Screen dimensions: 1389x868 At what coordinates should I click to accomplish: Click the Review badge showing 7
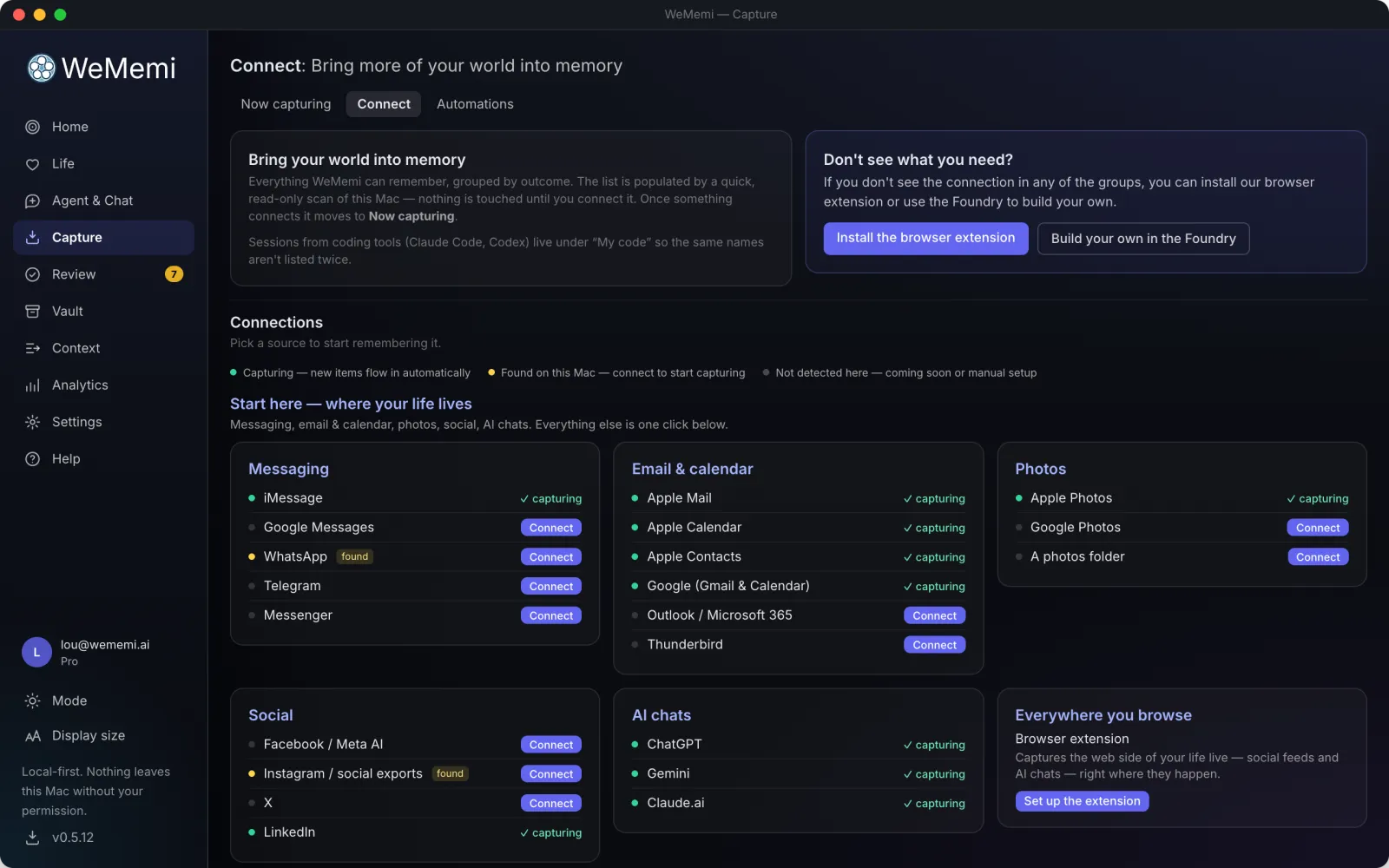pyautogui.click(x=174, y=274)
